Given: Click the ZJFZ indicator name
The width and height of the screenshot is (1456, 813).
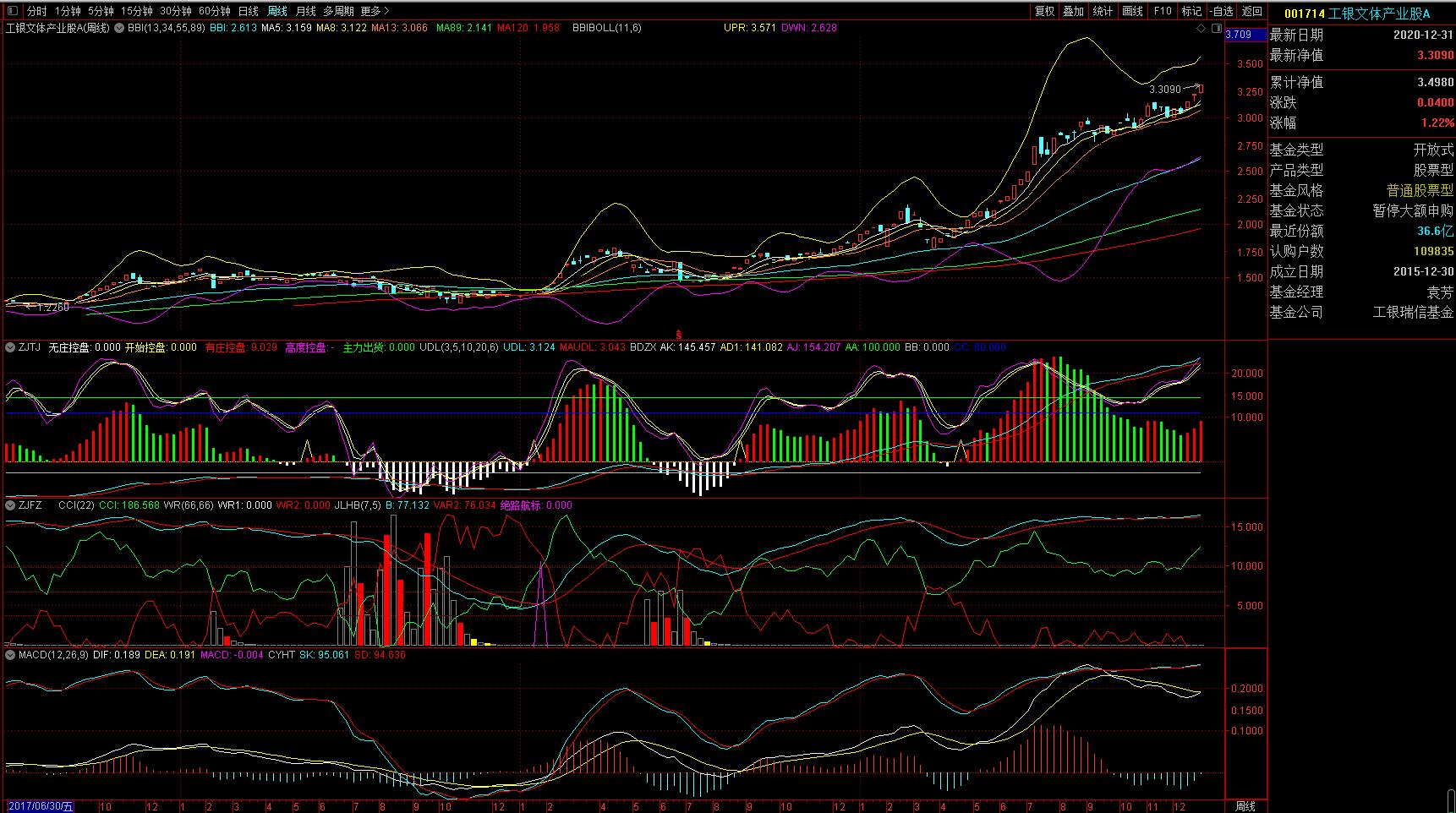Looking at the screenshot, I should pos(30,505).
